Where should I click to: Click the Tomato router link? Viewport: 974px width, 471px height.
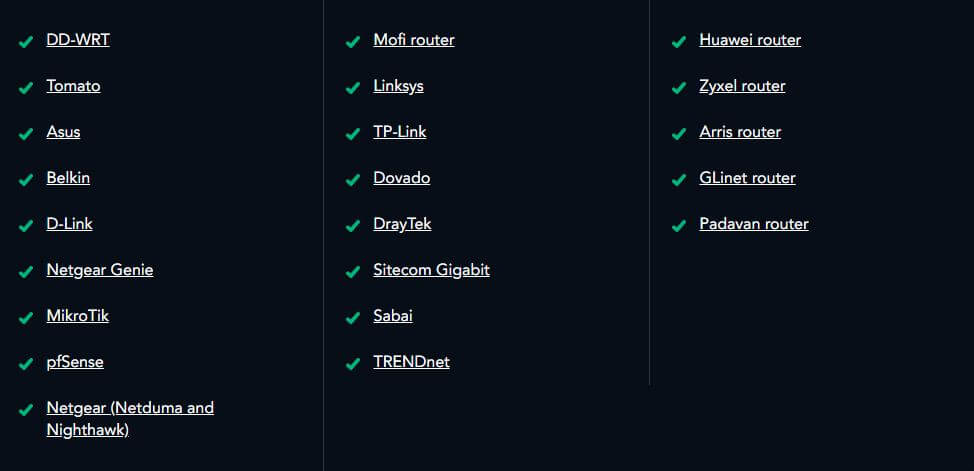73,86
